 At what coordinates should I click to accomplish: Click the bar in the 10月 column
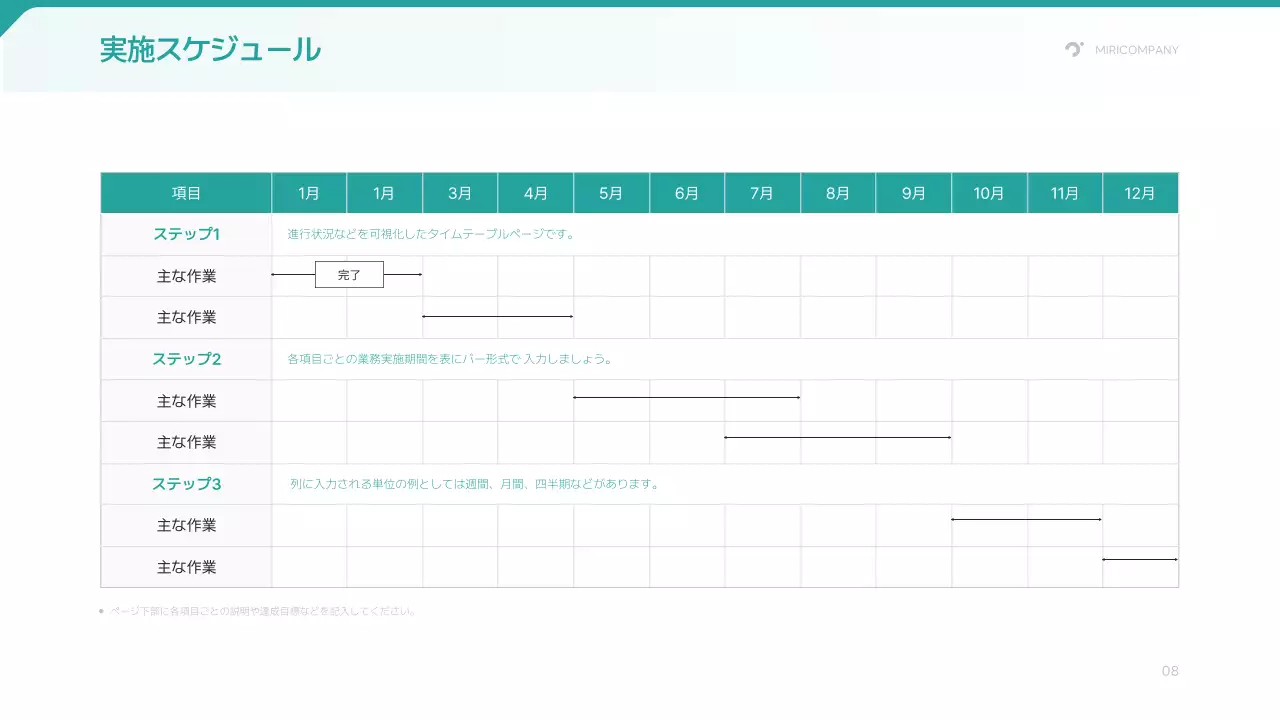(x=1027, y=518)
